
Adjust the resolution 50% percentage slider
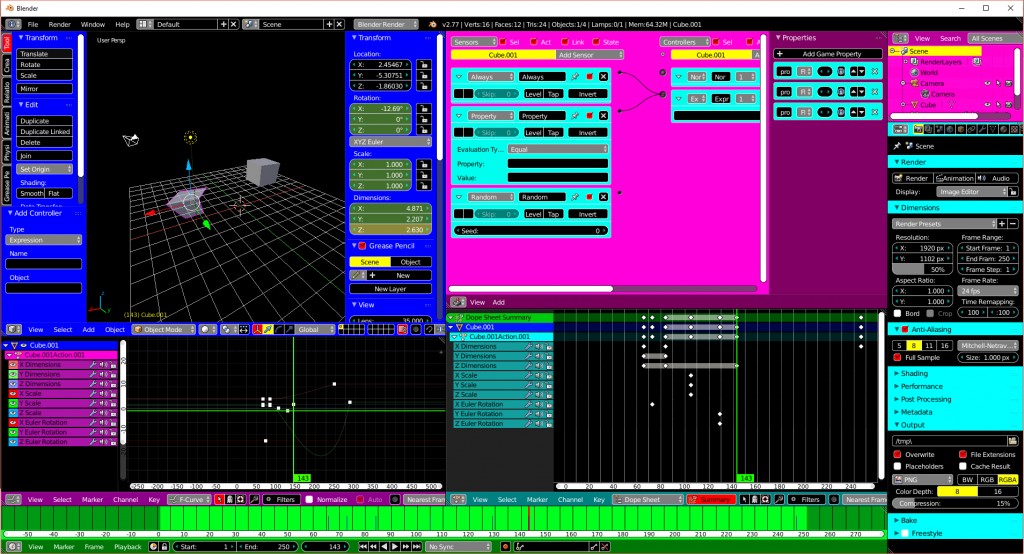(x=920, y=269)
